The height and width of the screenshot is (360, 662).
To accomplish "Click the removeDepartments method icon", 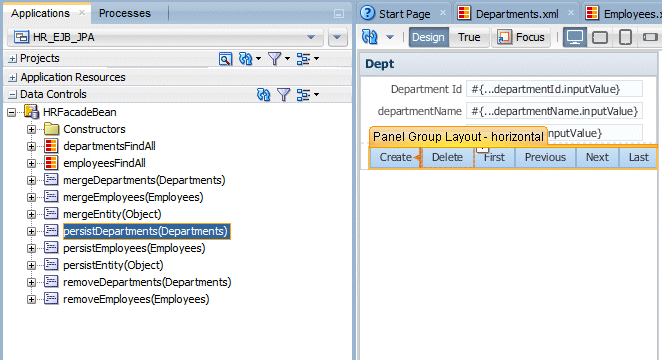I will pos(51,282).
